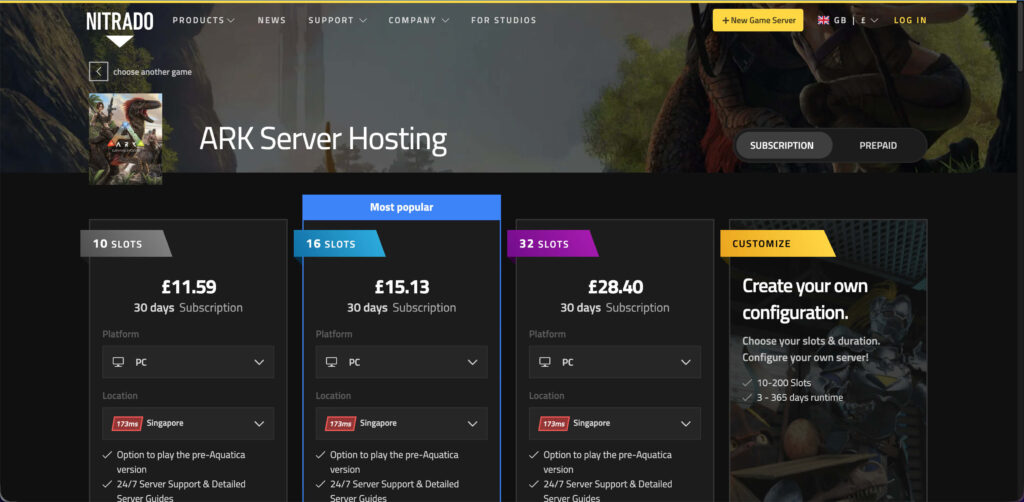
Task: Click the Create your own configuration heading
Action: (x=805, y=299)
